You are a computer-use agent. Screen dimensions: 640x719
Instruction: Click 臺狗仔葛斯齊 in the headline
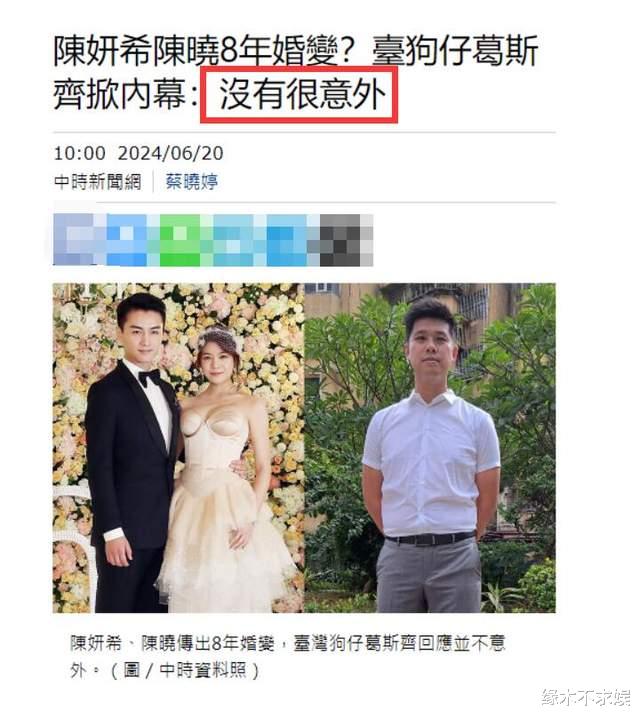click(x=455, y=50)
